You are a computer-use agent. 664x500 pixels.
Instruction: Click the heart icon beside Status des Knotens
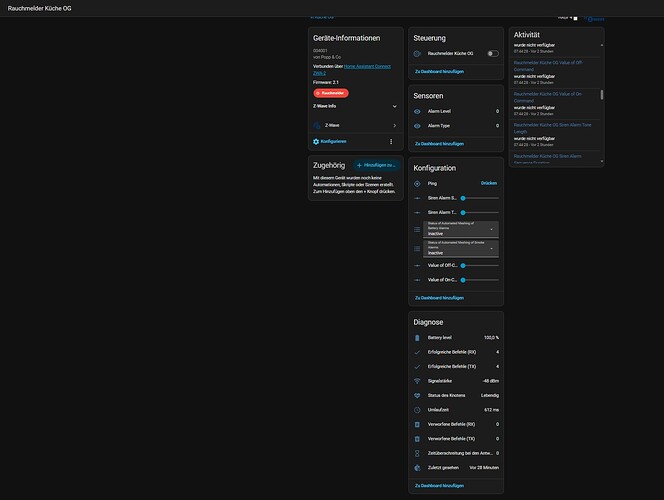tap(417, 395)
